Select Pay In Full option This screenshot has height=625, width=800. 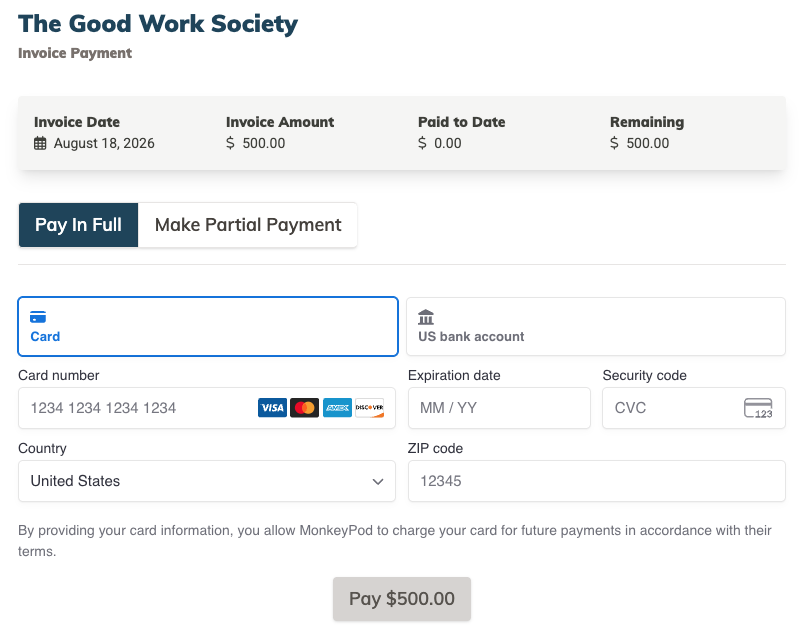pyautogui.click(x=78, y=225)
